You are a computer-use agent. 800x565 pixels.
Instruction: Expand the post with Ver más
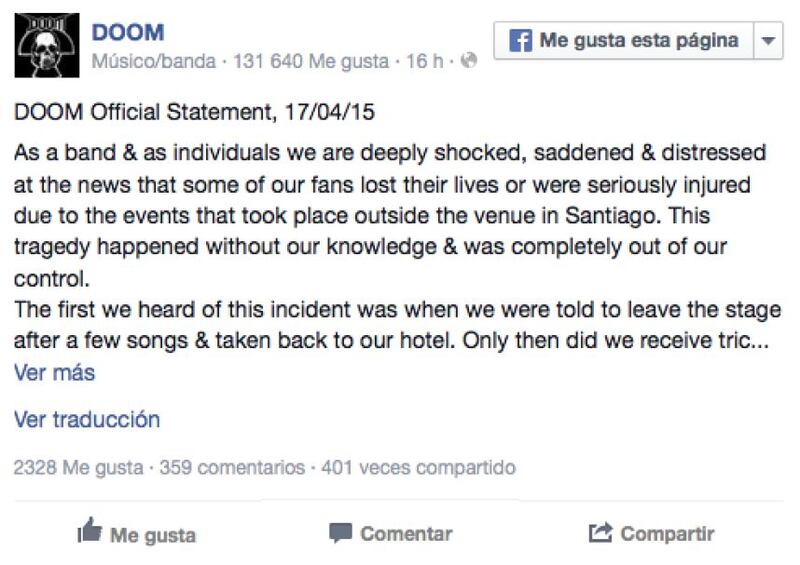point(54,373)
